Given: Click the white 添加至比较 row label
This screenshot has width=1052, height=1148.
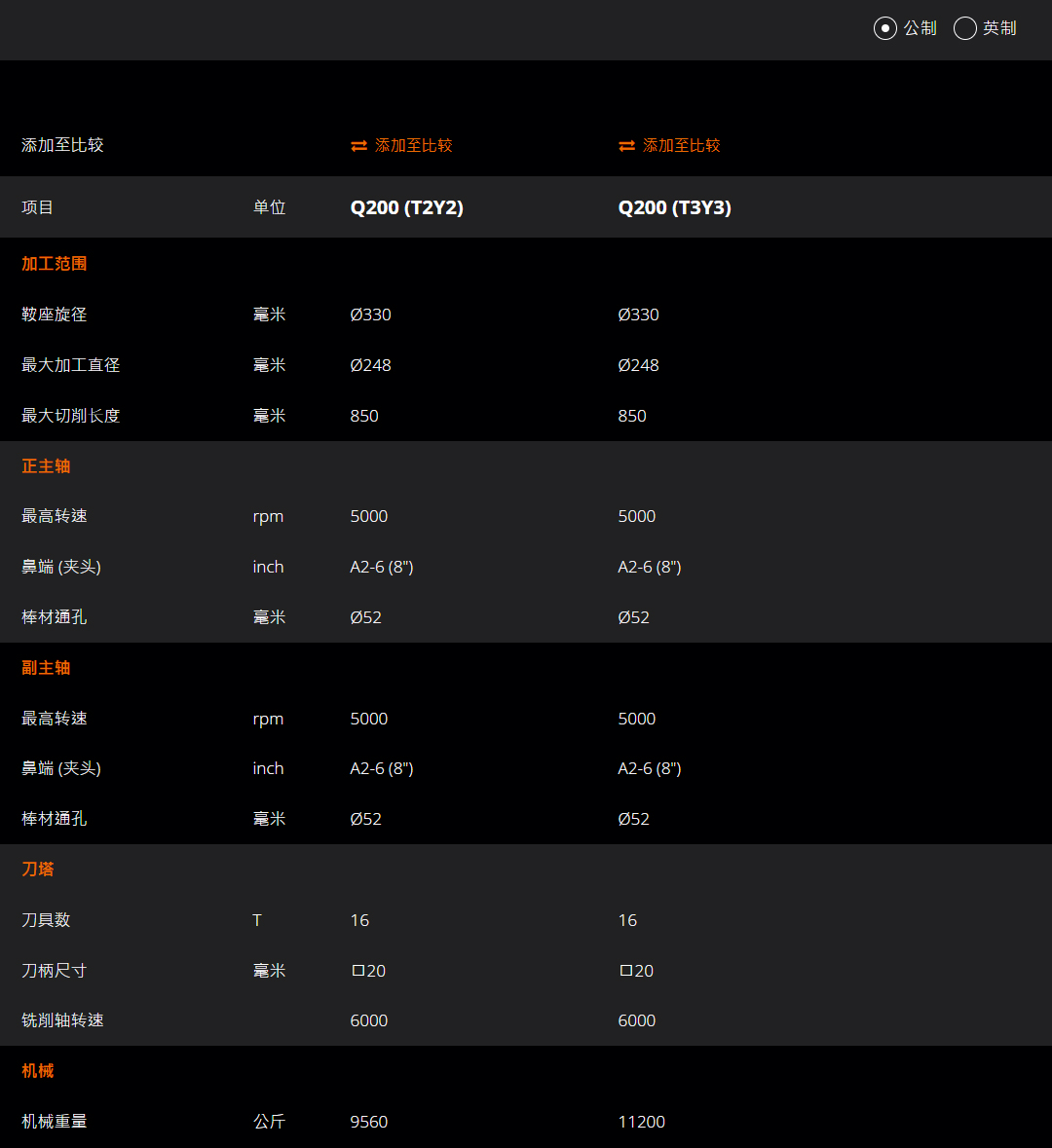Looking at the screenshot, I should point(62,145).
